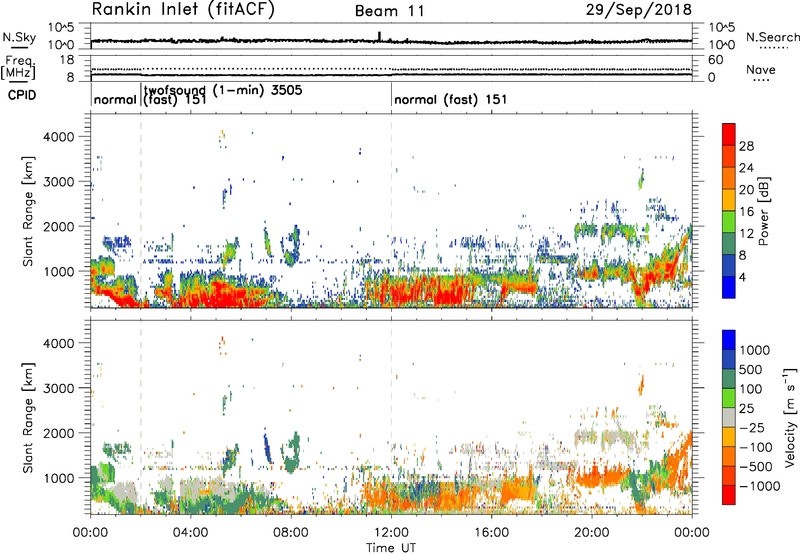Click the '04:00' time axis tick label

click(x=191, y=533)
